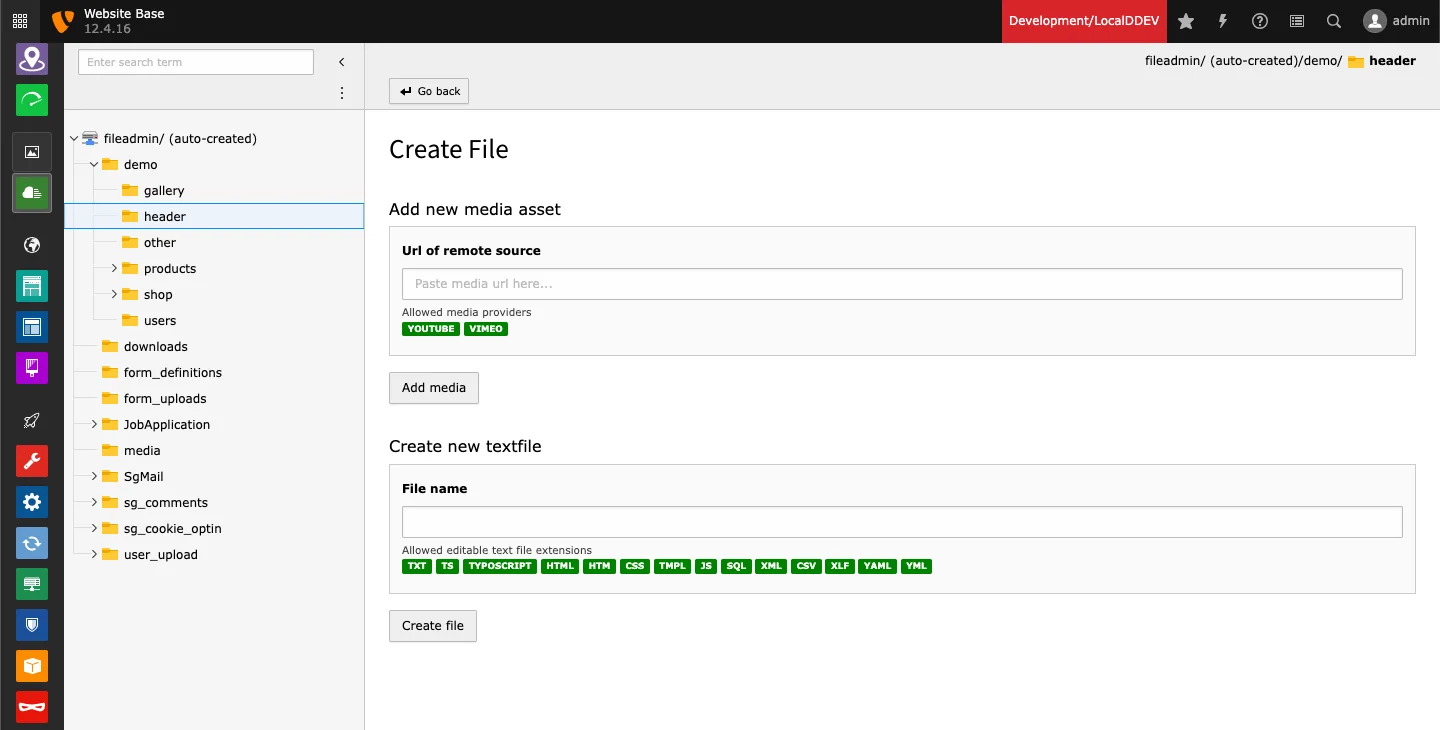Click the Create file button
Viewport: 1440px width, 730px height.
432,626
